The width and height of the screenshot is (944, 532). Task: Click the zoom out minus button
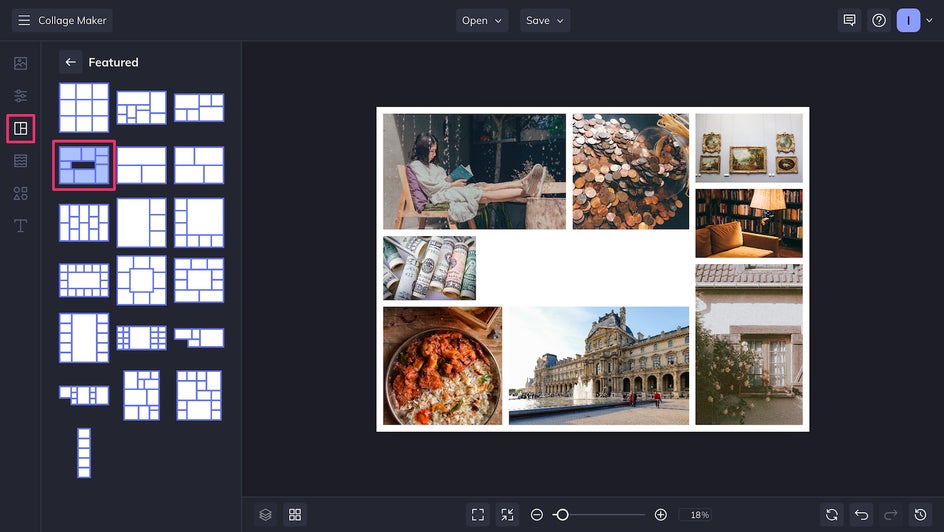tap(537, 514)
